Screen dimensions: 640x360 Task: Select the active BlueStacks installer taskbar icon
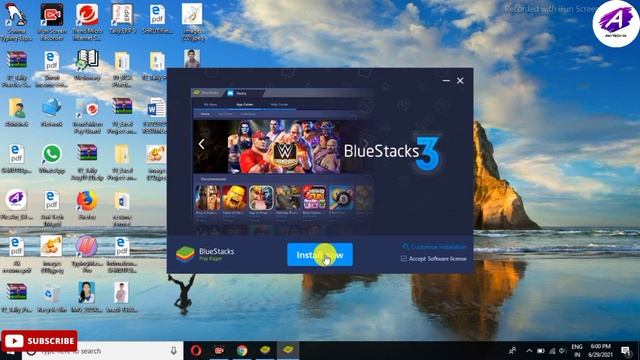(288, 351)
